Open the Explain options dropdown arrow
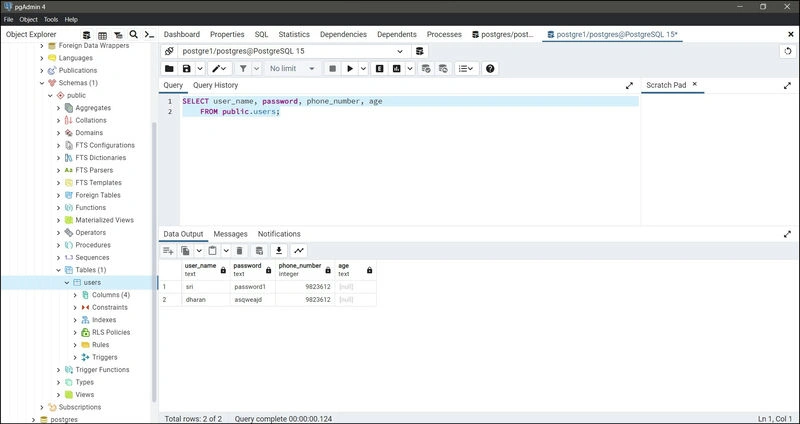800x424 pixels. [x=410, y=68]
